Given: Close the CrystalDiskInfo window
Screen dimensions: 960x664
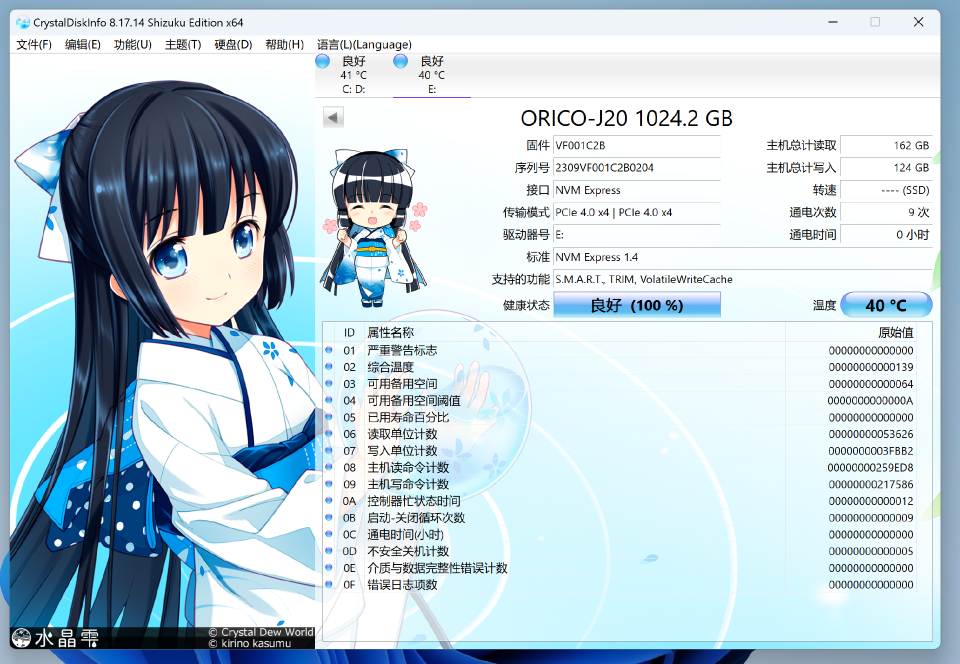Looking at the screenshot, I should tap(918, 22).
